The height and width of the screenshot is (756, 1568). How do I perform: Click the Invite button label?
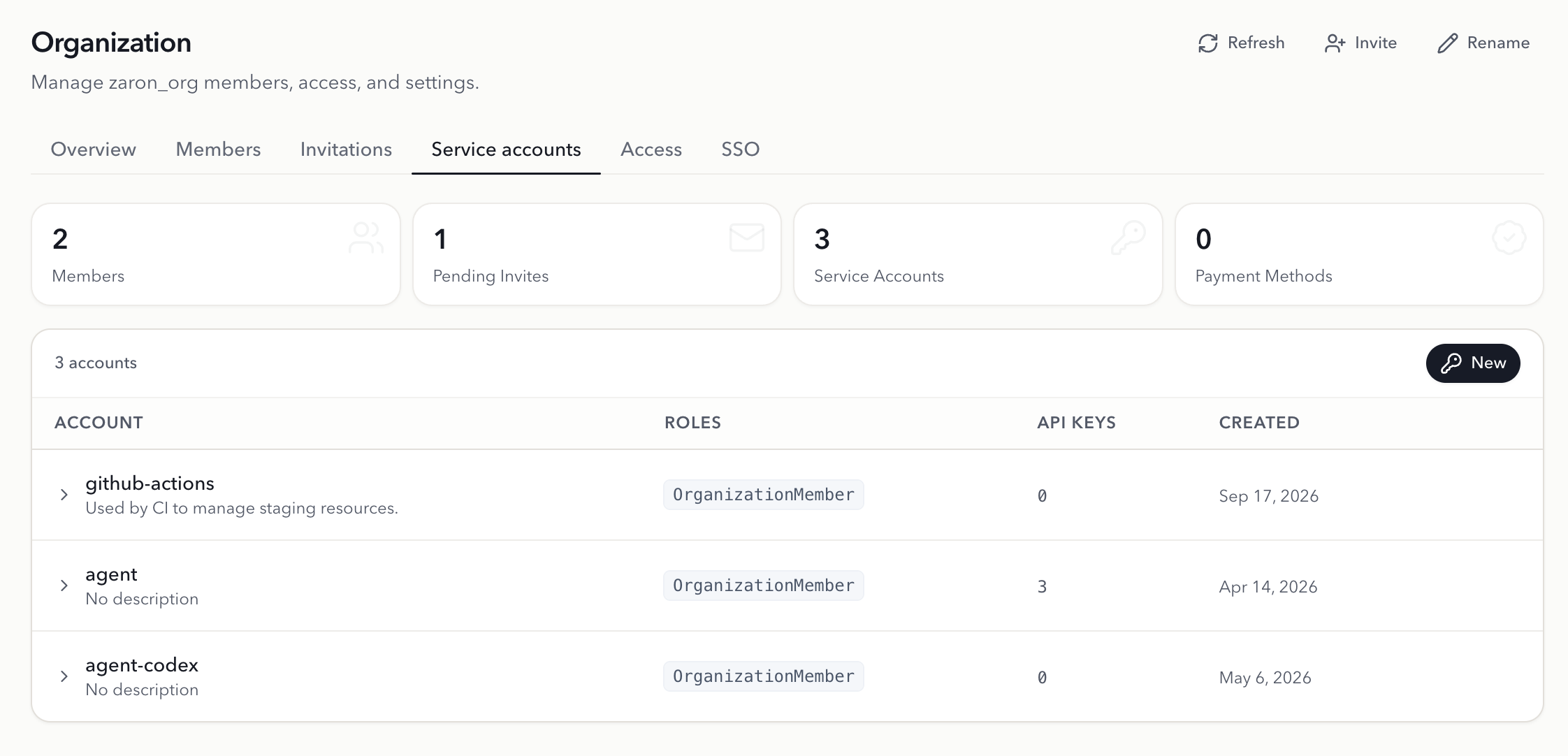pyautogui.click(x=1376, y=43)
